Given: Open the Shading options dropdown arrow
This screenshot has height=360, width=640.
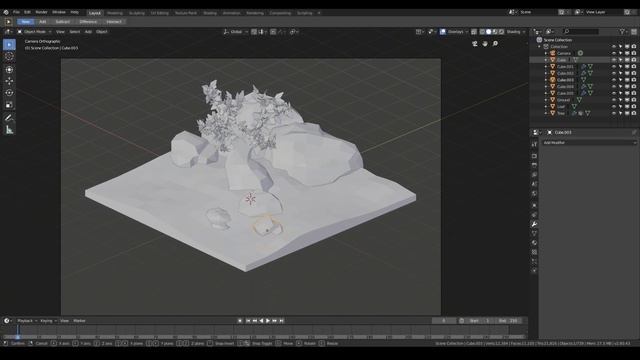Looking at the screenshot, I should coord(524,31).
